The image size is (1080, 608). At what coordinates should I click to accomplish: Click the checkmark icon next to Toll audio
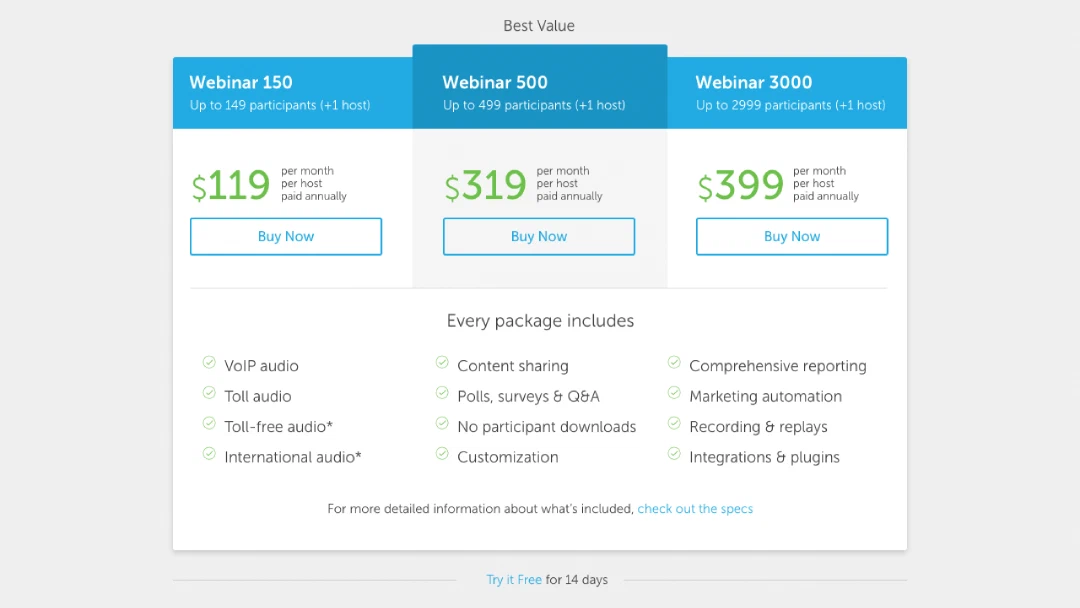coord(209,393)
